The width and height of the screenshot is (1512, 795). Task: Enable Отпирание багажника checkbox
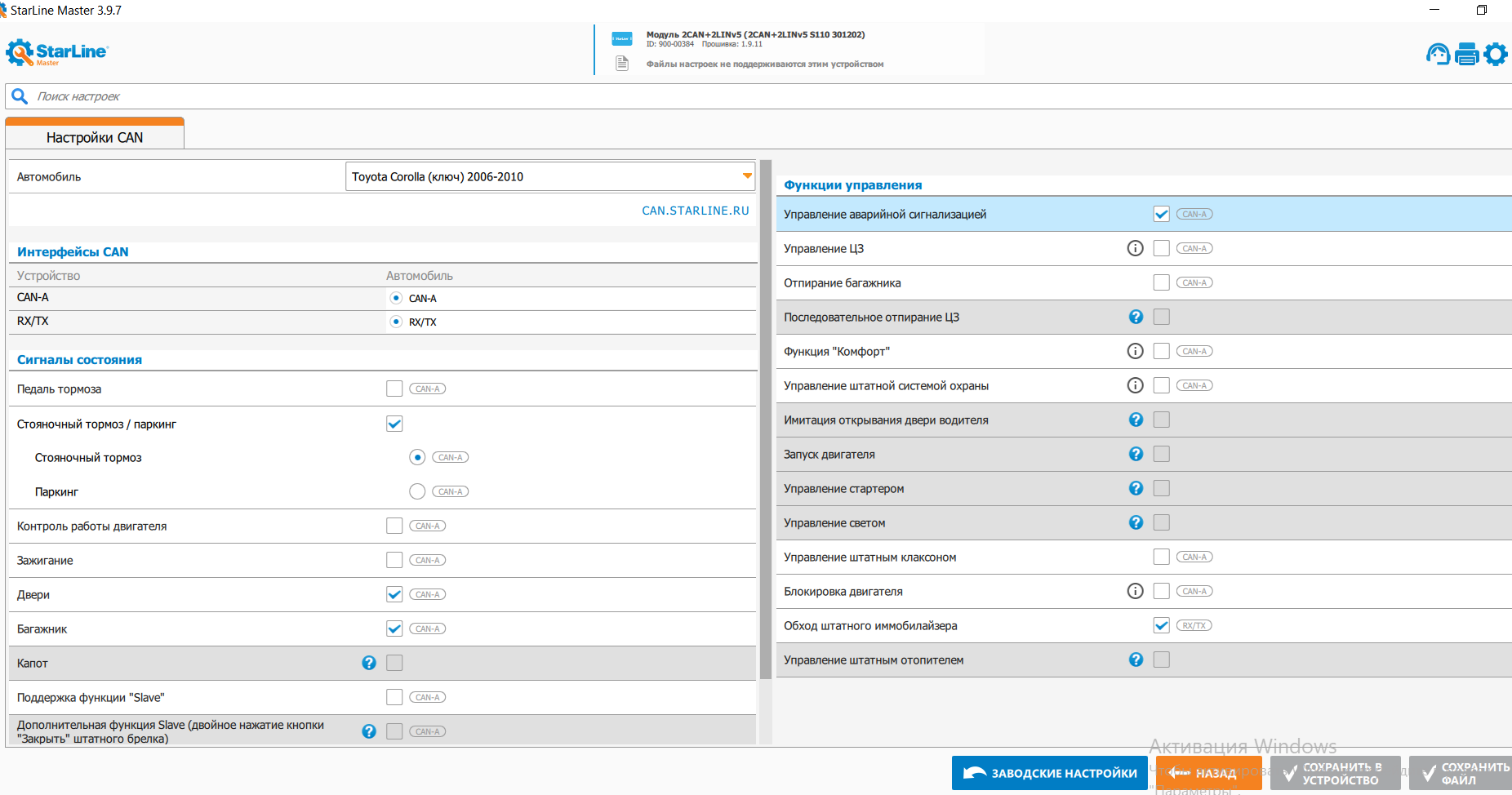point(1161,282)
